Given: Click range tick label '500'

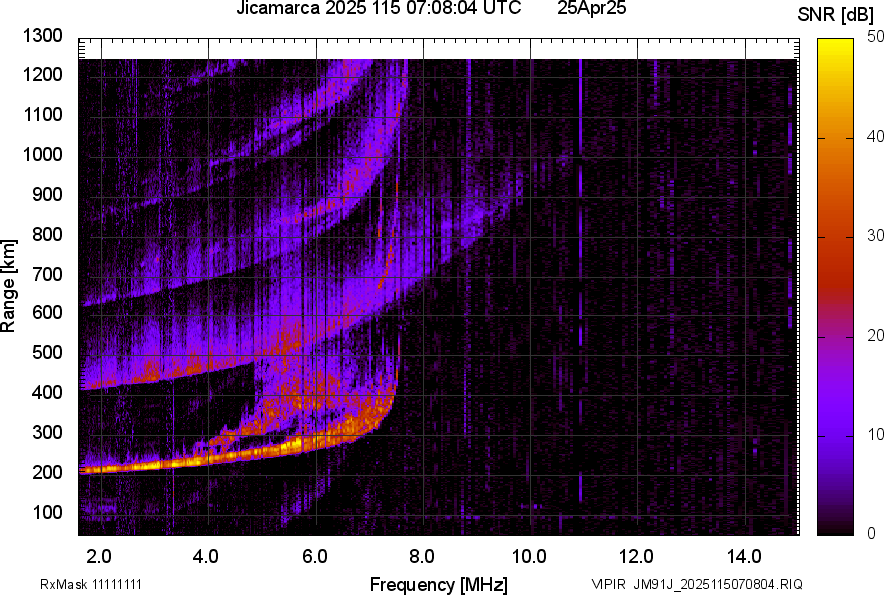Looking at the screenshot, I should pyautogui.click(x=47, y=352).
